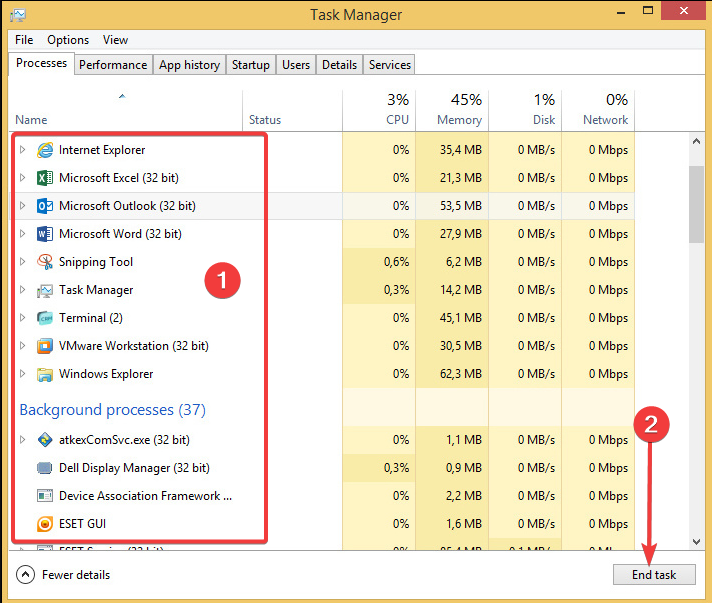This screenshot has width=712, height=603.
Task: Select the Microsoft Outlook (32 bit) row name
Action: (127, 206)
